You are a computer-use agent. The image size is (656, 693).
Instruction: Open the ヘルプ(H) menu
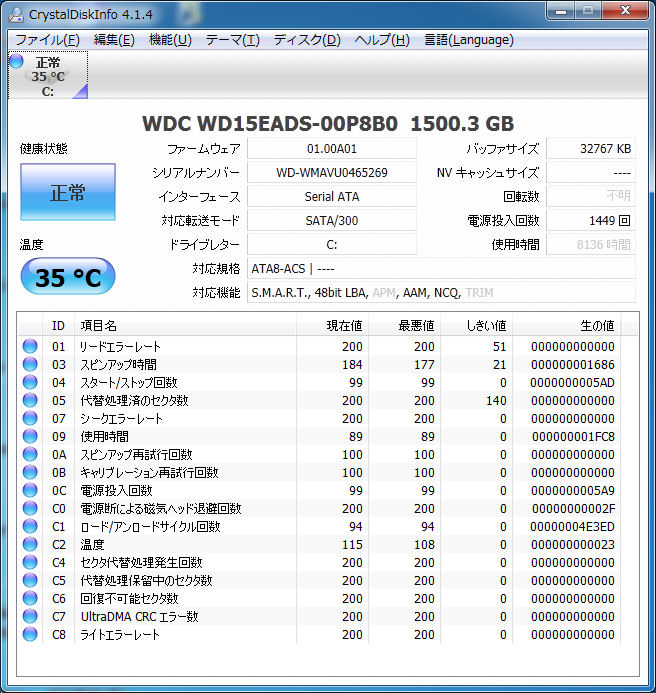[382, 40]
